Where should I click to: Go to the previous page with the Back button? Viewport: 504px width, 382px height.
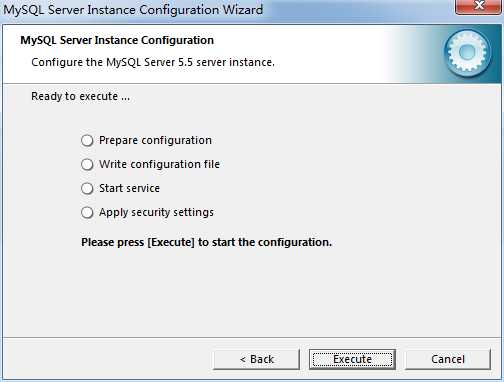(256, 359)
